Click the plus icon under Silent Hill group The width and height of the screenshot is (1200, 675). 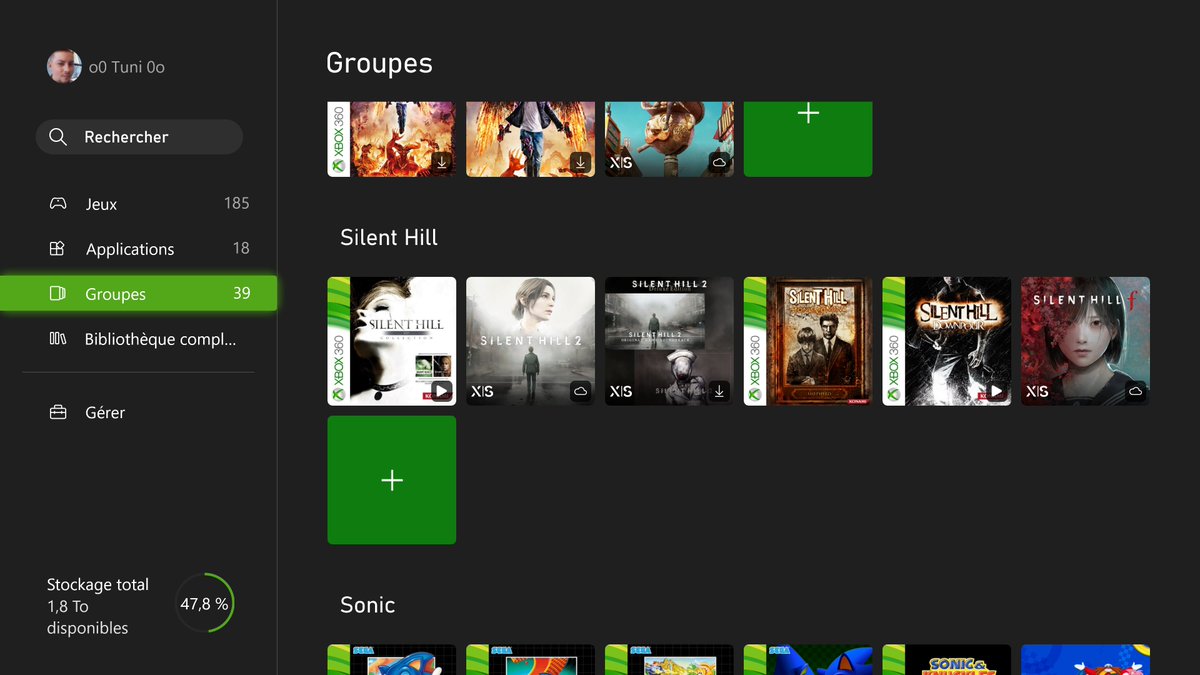392,481
